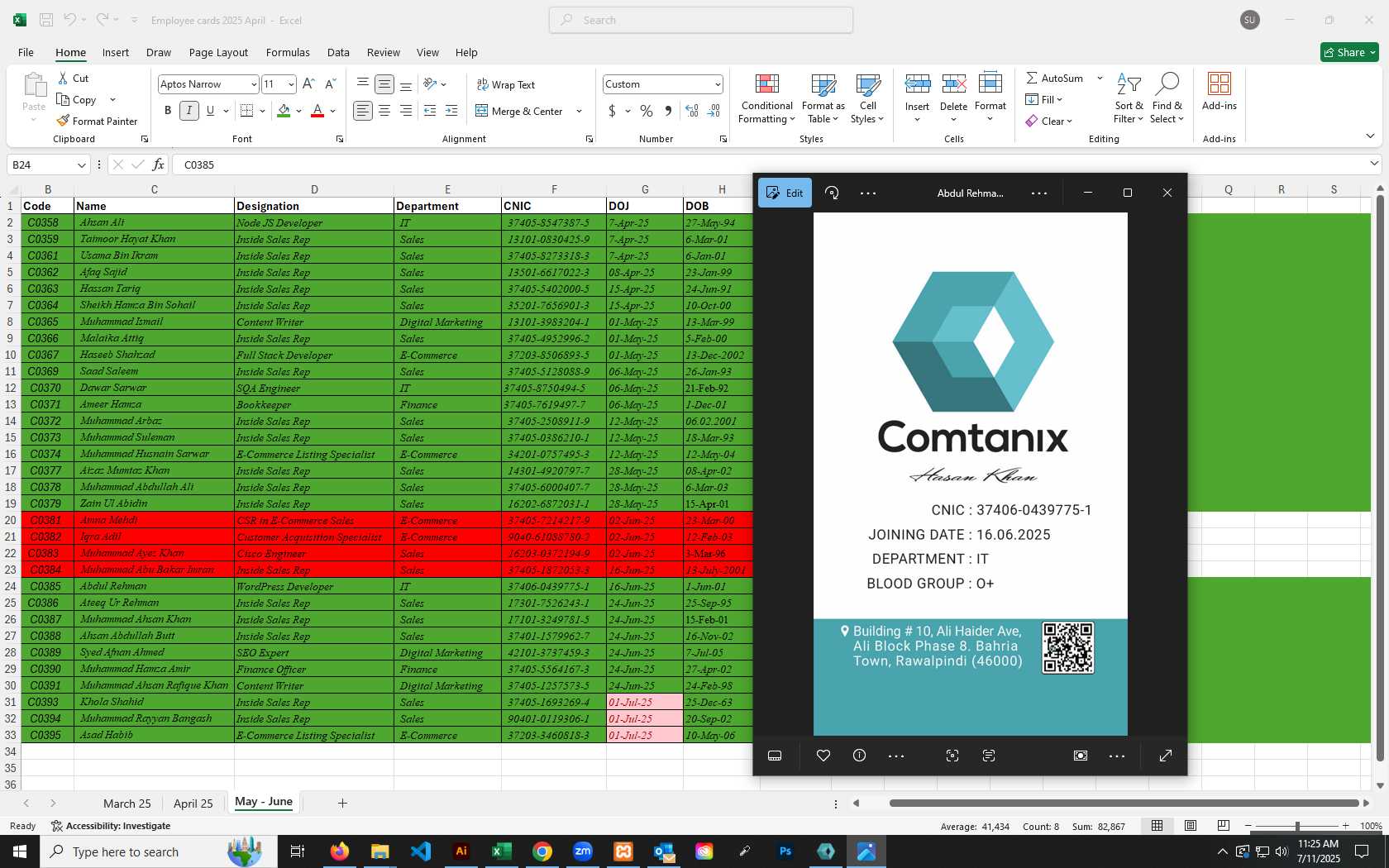The image size is (1389, 868).
Task: Click the Save icon in title bar
Action: pos(46,20)
